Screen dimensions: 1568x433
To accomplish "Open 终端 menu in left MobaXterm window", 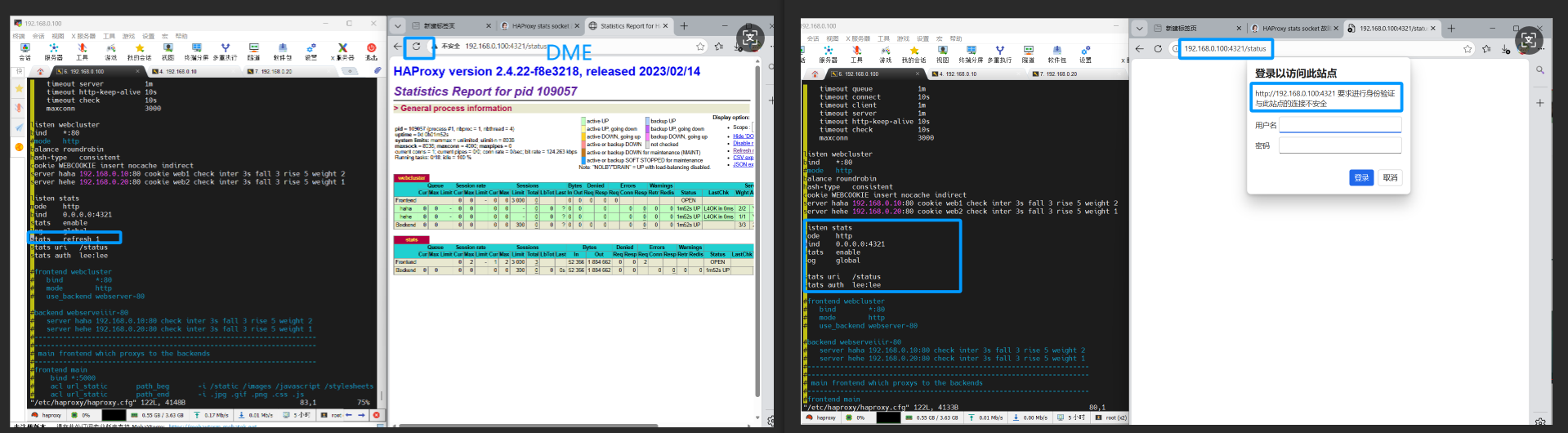I will click(x=19, y=36).
